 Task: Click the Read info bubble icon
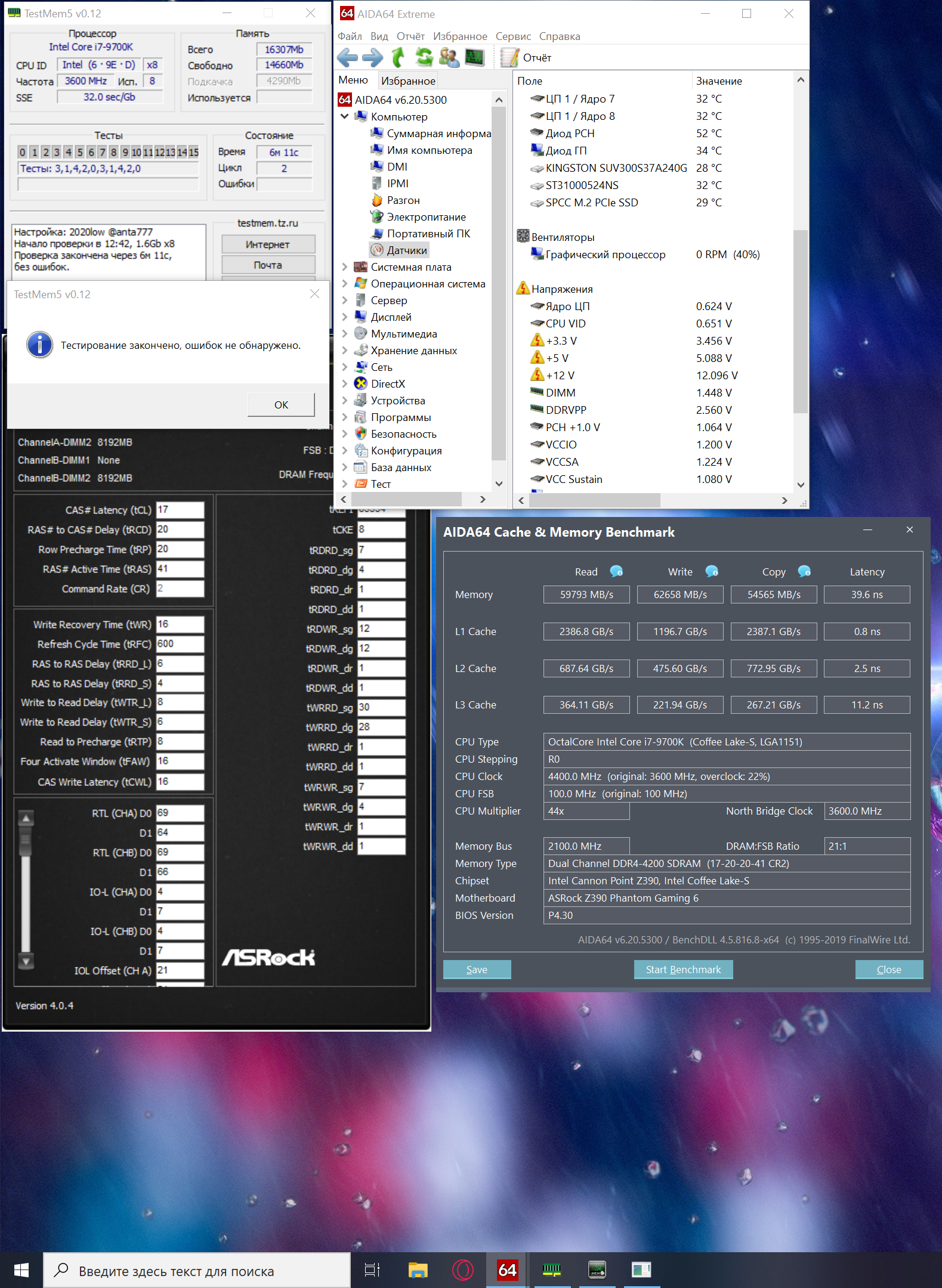coord(616,571)
